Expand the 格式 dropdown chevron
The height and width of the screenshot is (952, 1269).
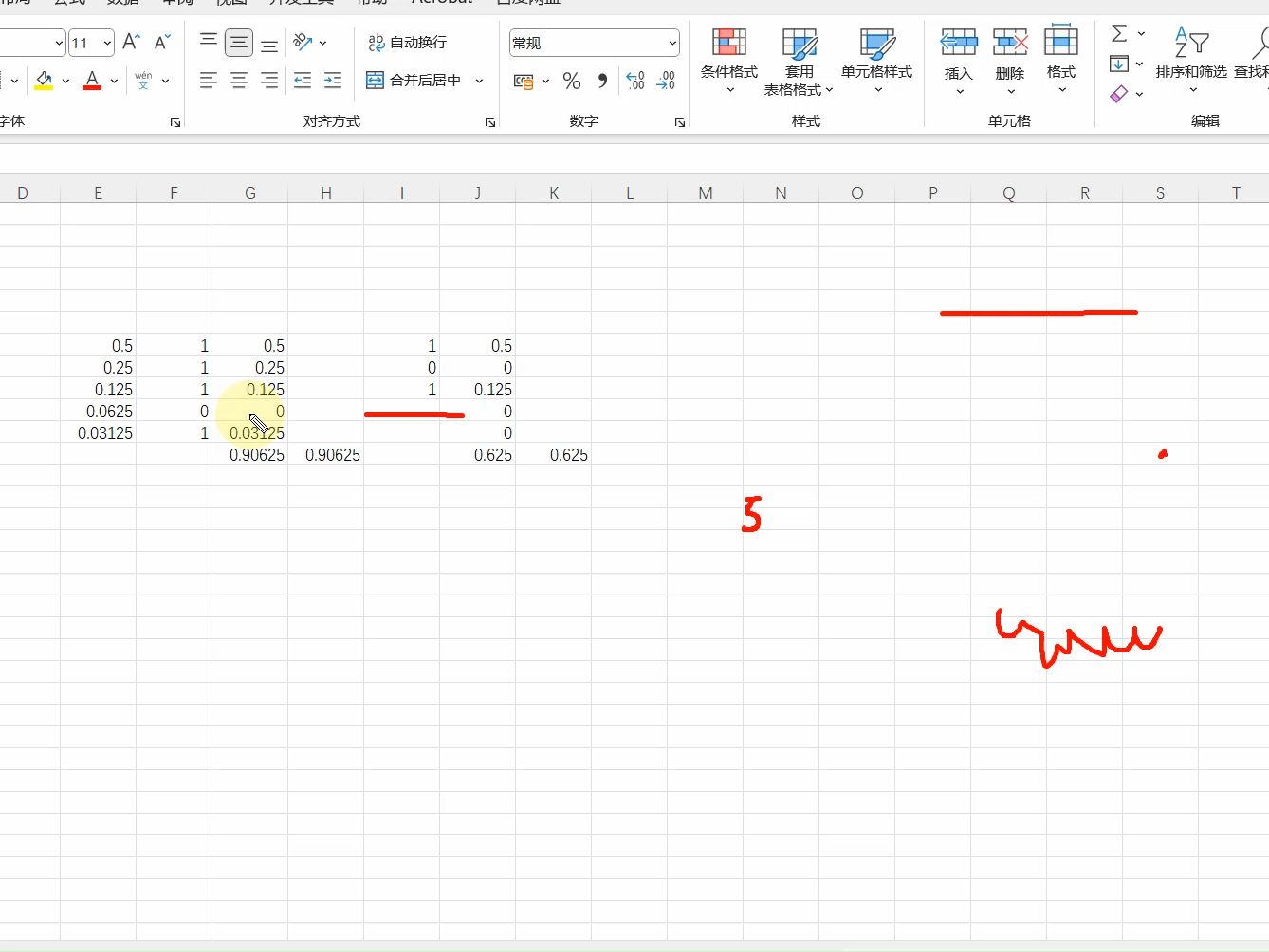coord(1062,91)
